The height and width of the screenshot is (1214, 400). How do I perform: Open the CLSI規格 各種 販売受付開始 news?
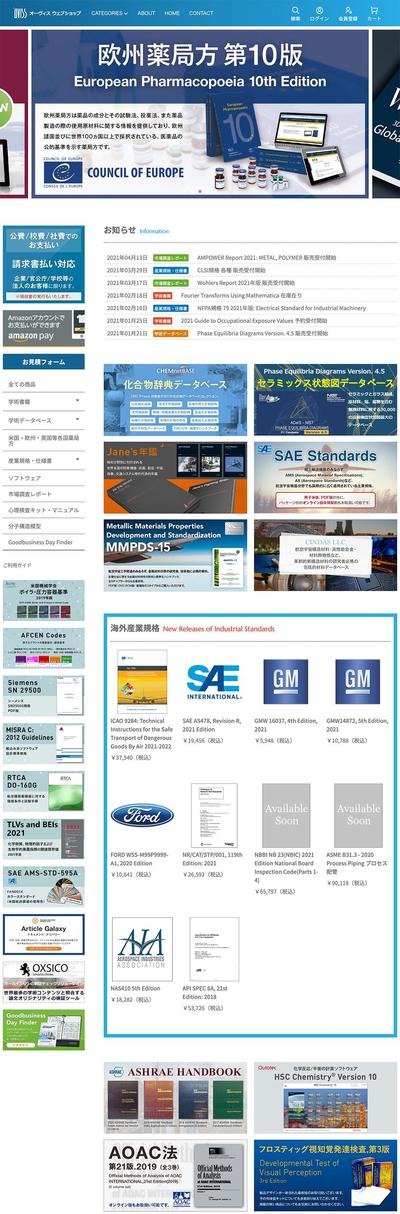[x=231, y=270]
